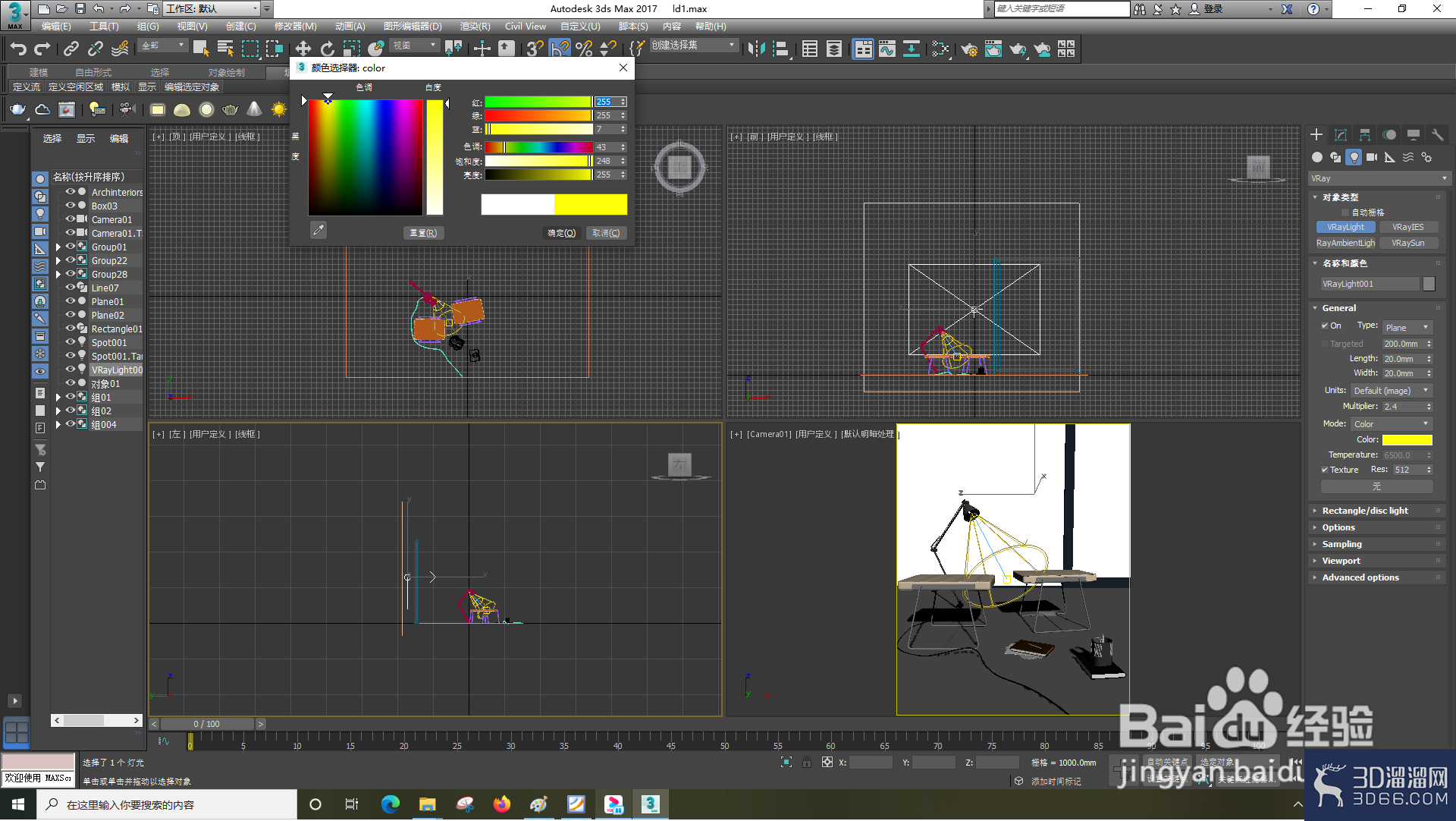Select the Select and Link tool

pyautogui.click(x=71, y=49)
